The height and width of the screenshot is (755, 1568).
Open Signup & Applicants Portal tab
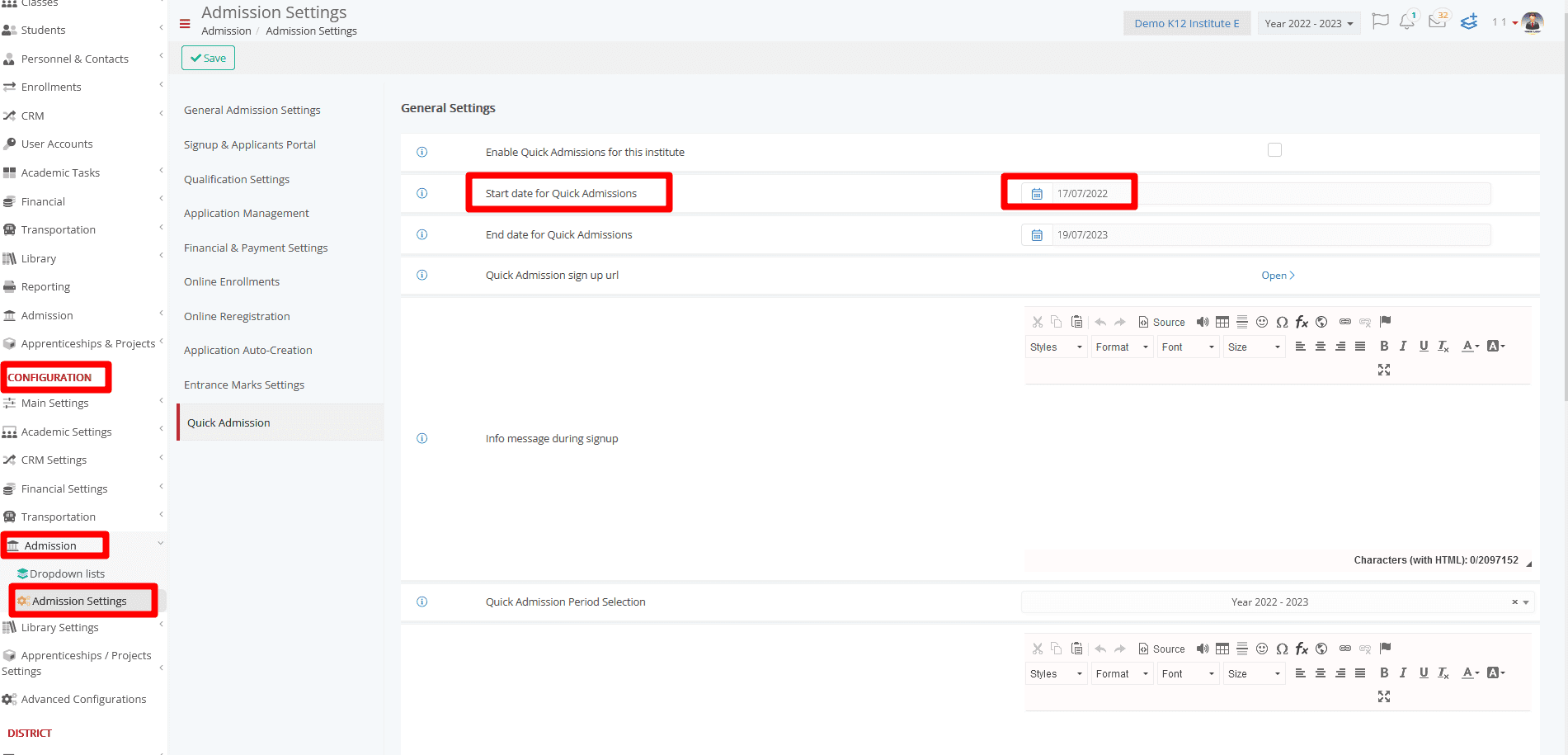pyautogui.click(x=250, y=144)
